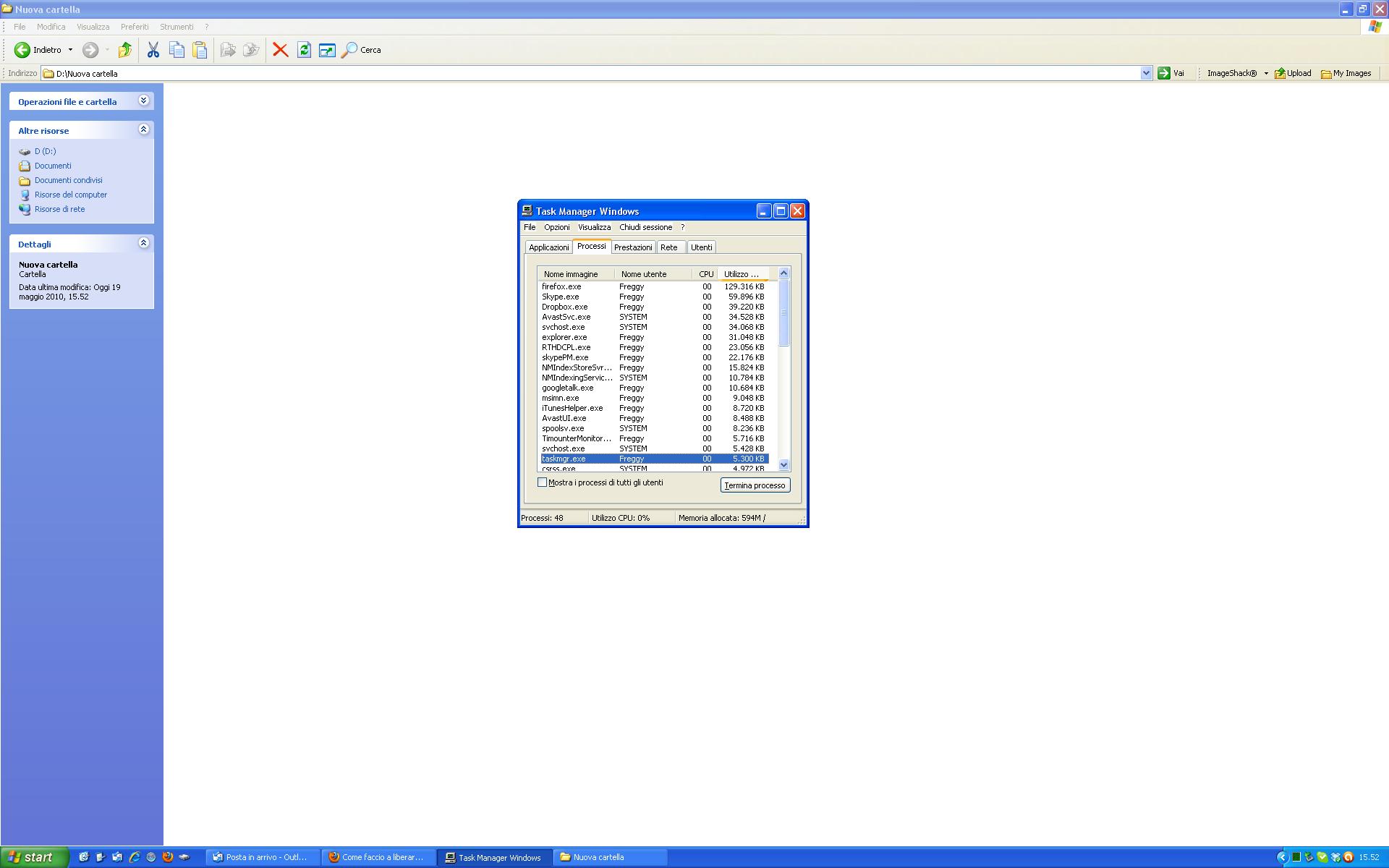Click the red X delete icon
1389x868 pixels.
(280, 50)
